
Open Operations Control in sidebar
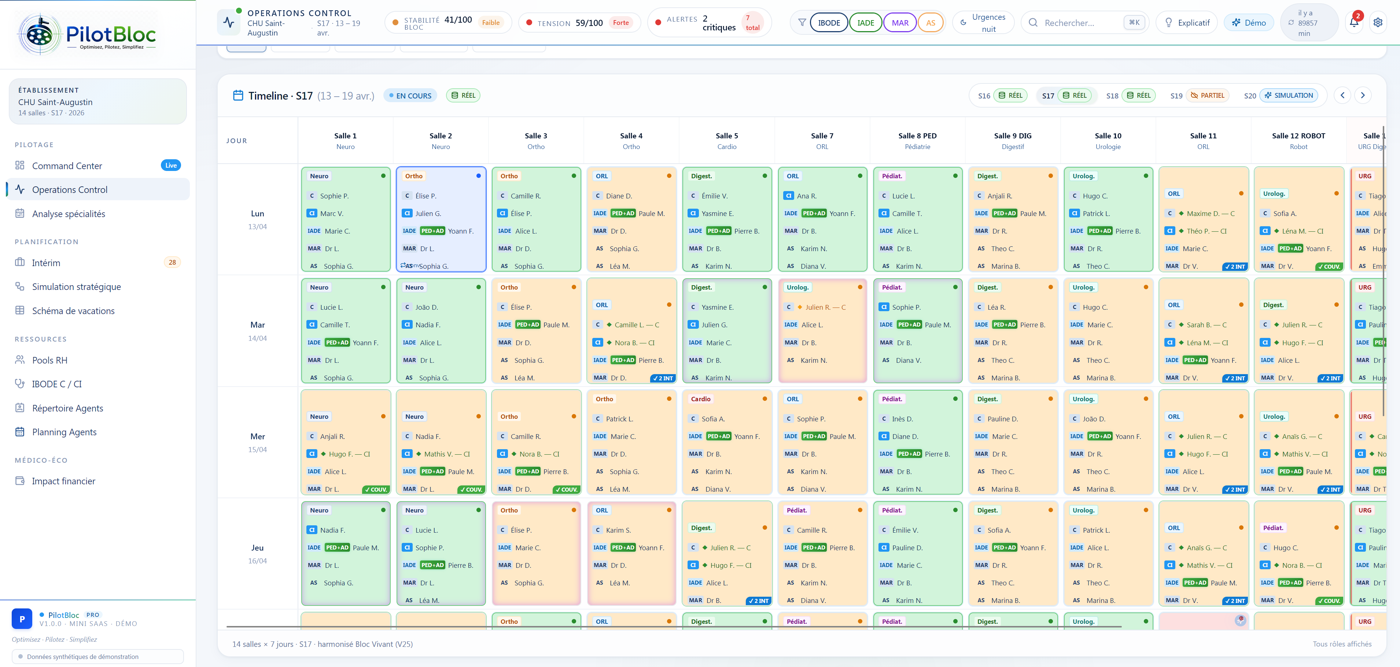tap(98, 189)
